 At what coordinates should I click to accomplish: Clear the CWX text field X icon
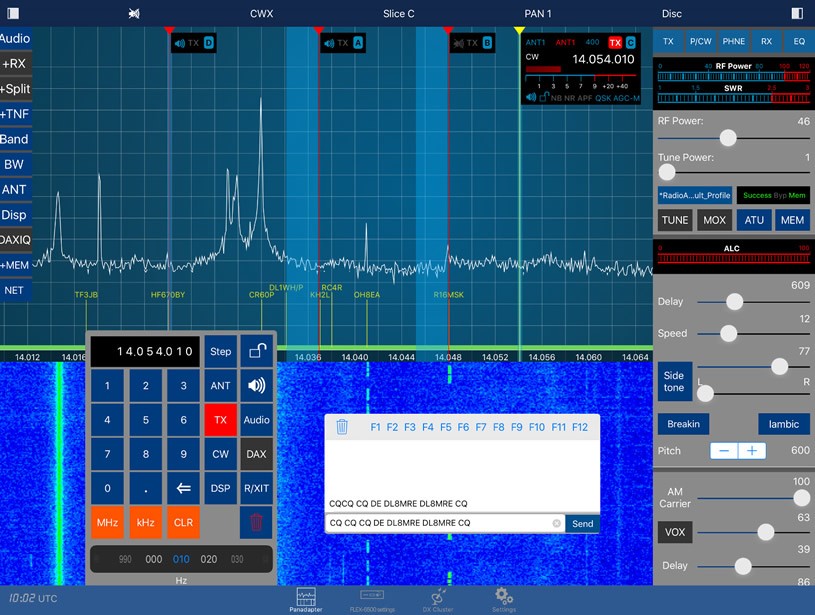[556, 523]
